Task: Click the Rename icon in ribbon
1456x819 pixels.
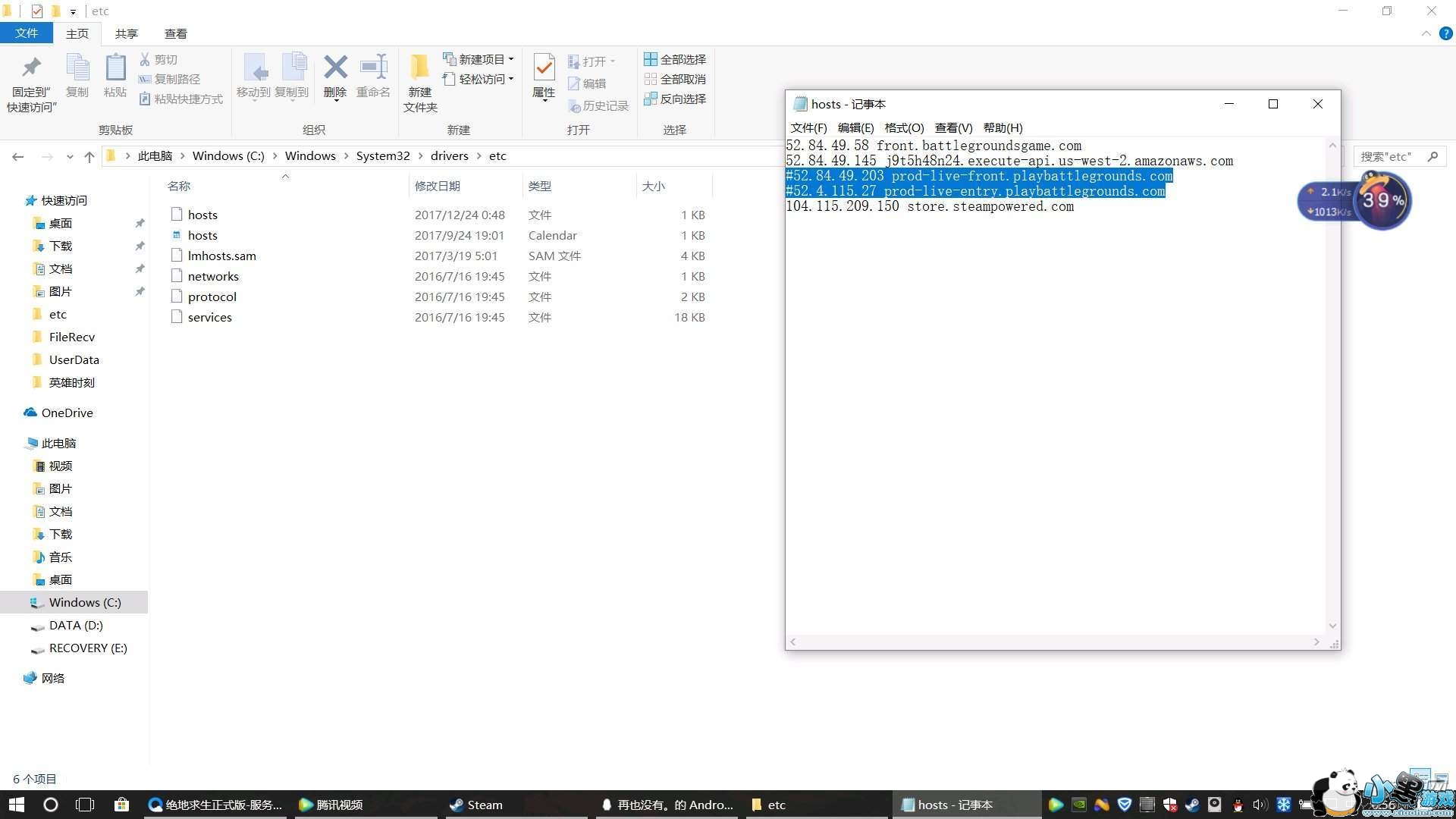Action: pyautogui.click(x=373, y=67)
